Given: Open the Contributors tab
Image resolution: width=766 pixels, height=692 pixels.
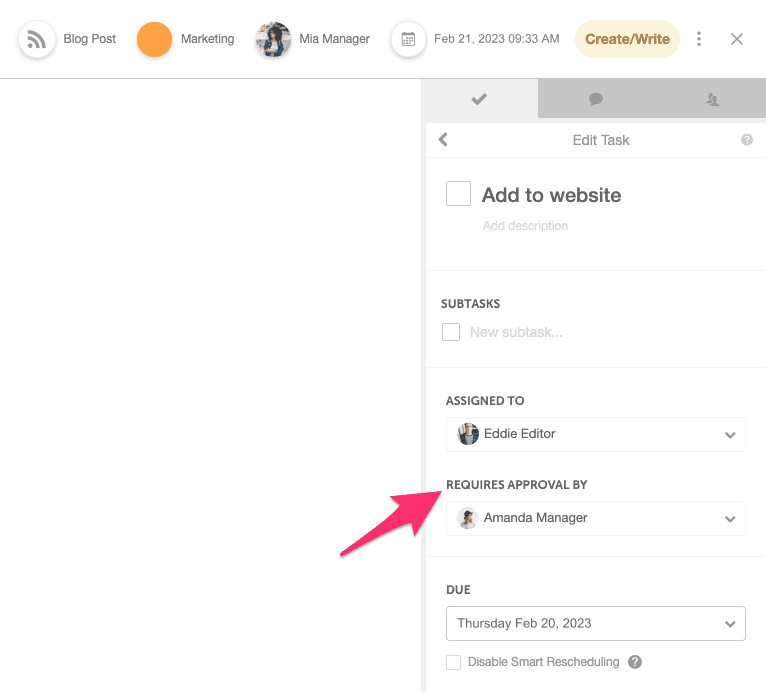Looking at the screenshot, I should coord(712,99).
